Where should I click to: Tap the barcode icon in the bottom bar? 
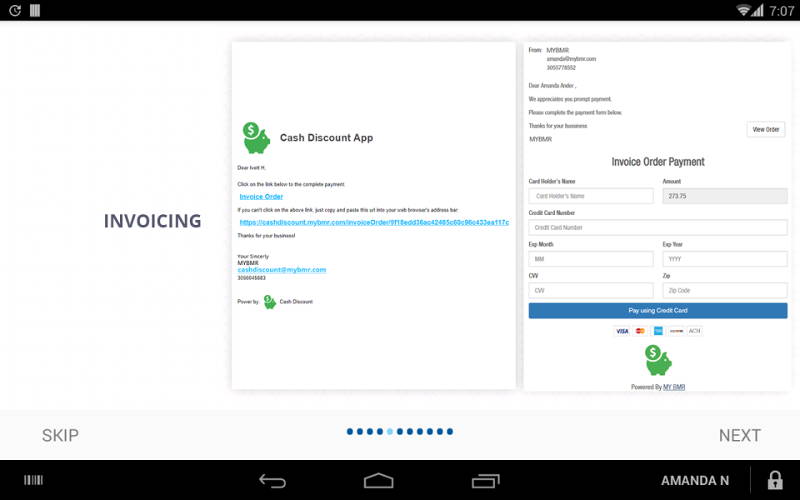coord(34,480)
